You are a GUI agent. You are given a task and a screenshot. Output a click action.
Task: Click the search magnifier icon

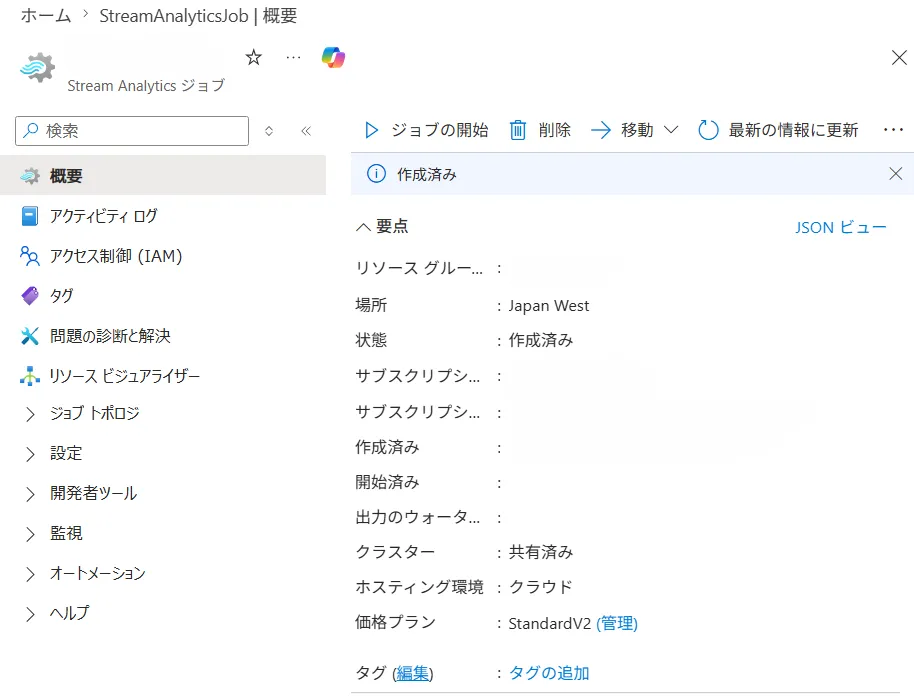pyautogui.click(x=31, y=130)
